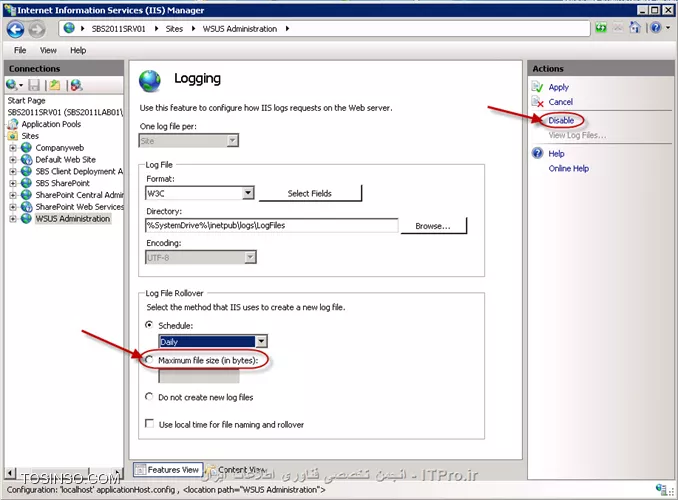678x500 pixels.
Task: Select Do not create new log files
Action: 149,397
